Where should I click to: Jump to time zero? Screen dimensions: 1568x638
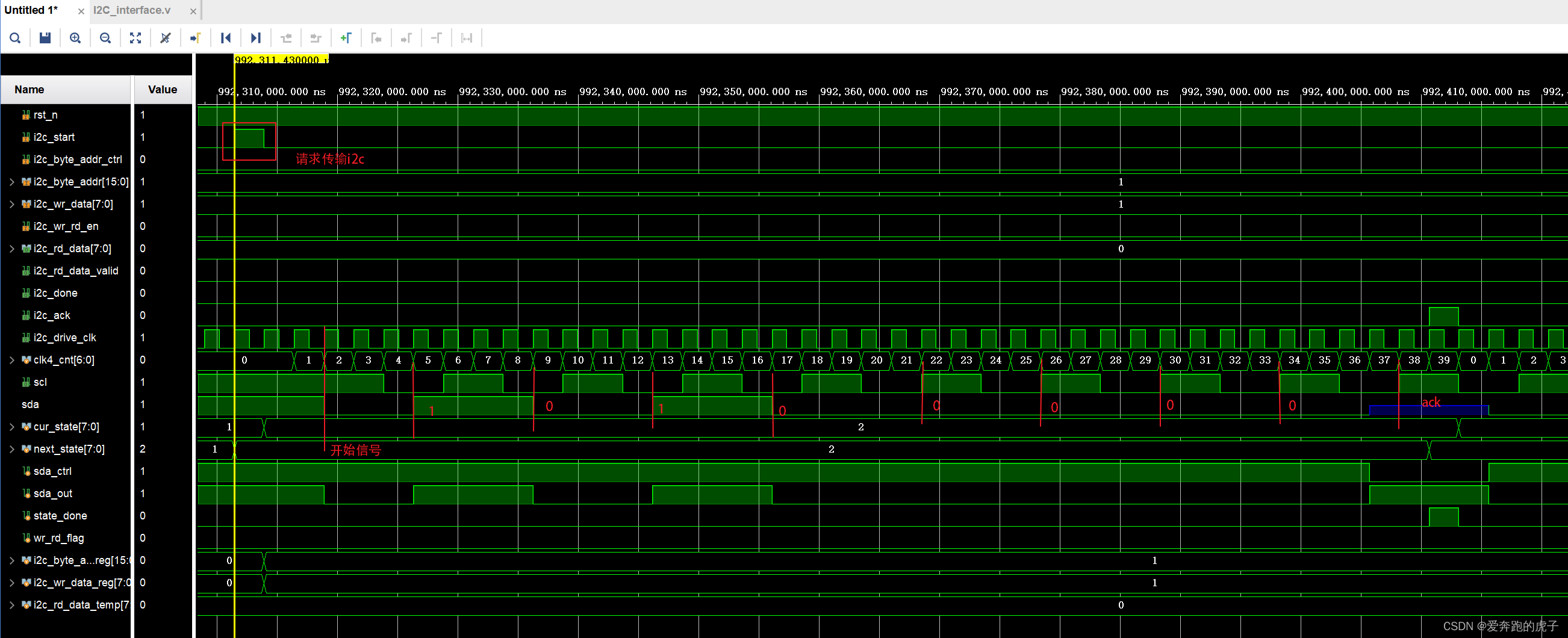click(x=226, y=39)
